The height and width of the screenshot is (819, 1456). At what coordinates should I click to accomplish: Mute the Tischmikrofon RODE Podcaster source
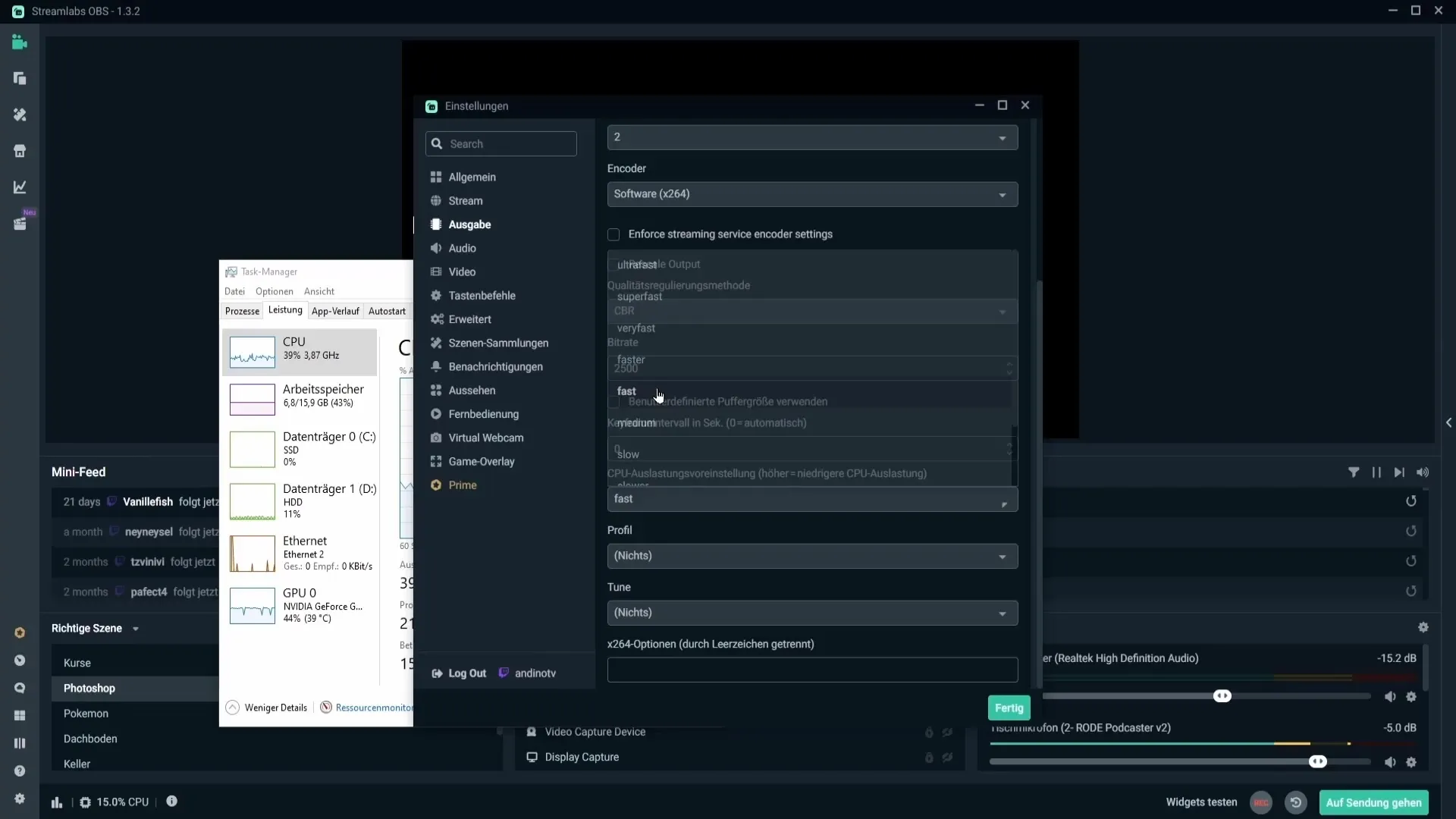pos(1390,763)
